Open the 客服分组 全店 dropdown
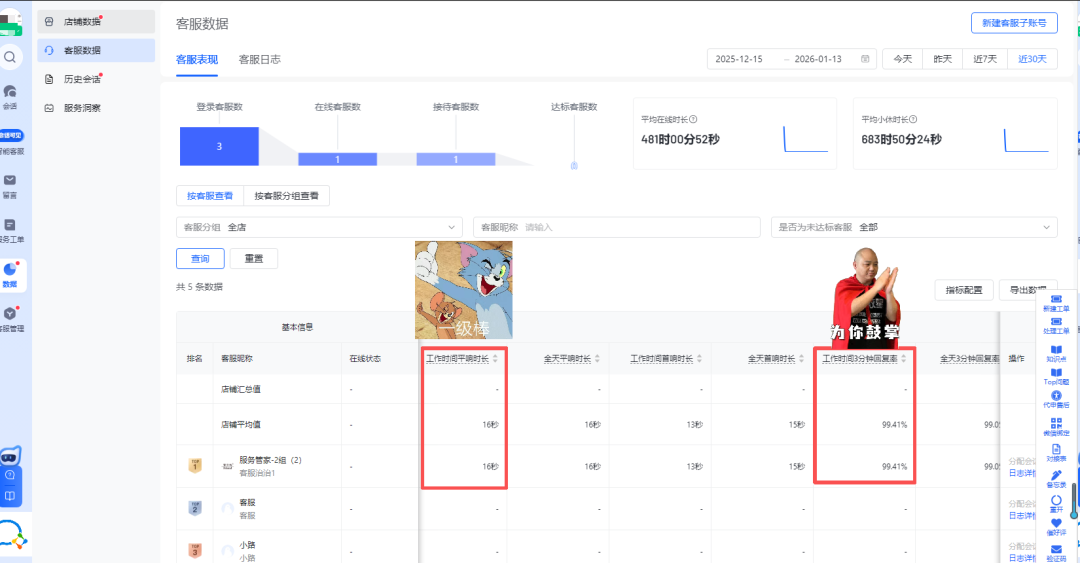Viewport: 1080px width, 563px height. (320, 227)
